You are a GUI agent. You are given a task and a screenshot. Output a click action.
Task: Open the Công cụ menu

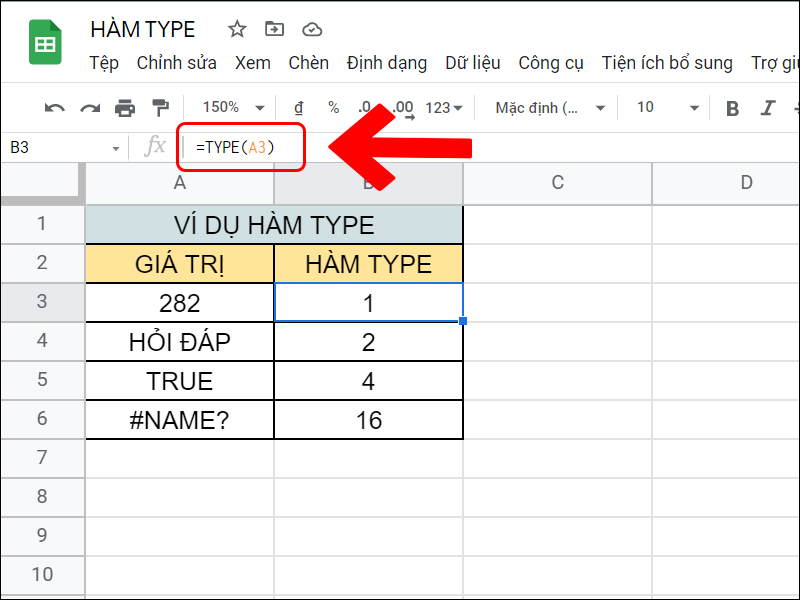coord(551,63)
